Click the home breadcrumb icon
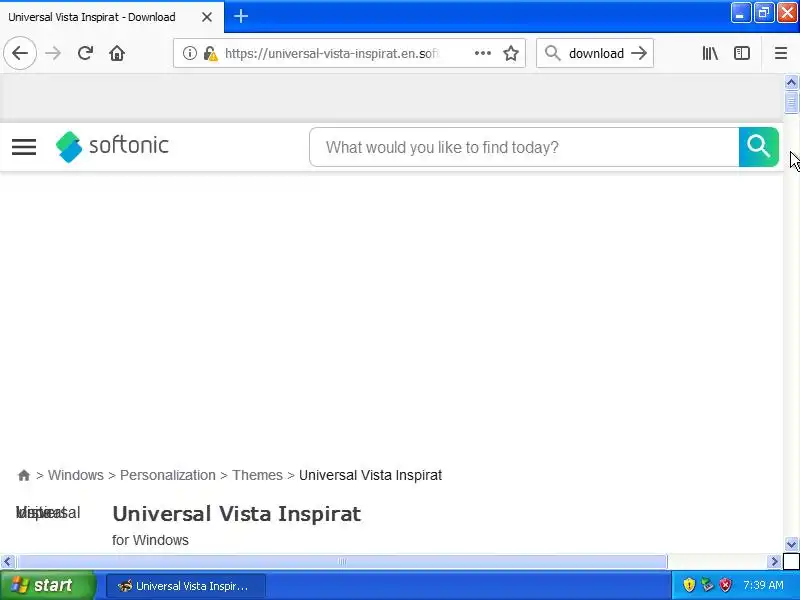This screenshot has width=800, height=600. click(x=24, y=475)
